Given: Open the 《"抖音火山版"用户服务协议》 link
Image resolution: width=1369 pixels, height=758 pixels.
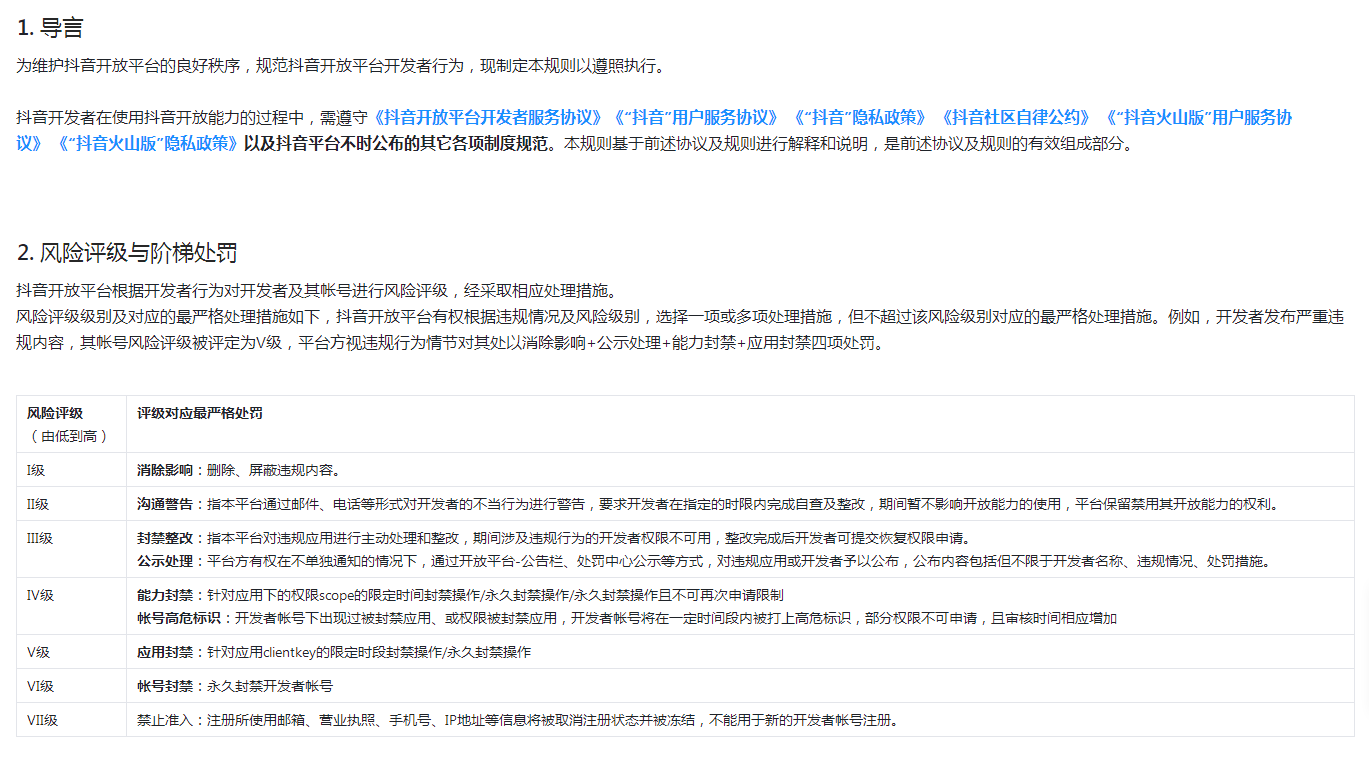Looking at the screenshot, I should (1196, 118).
